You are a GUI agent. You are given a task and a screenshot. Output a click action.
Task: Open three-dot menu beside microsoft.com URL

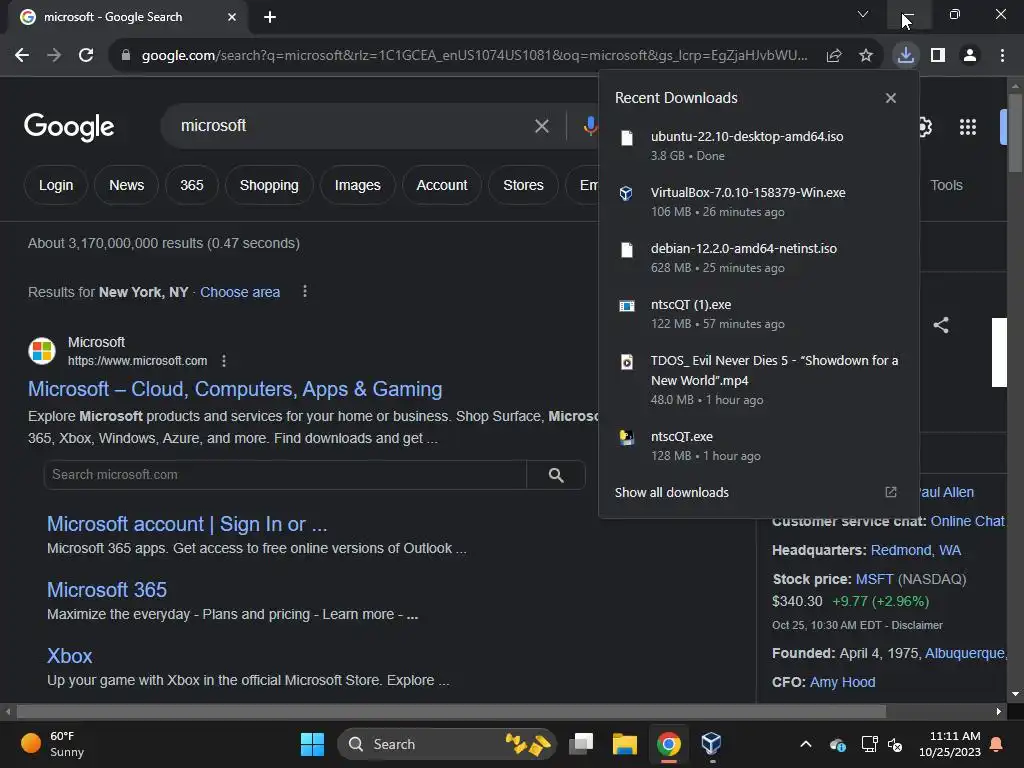[x=224, y=360]
